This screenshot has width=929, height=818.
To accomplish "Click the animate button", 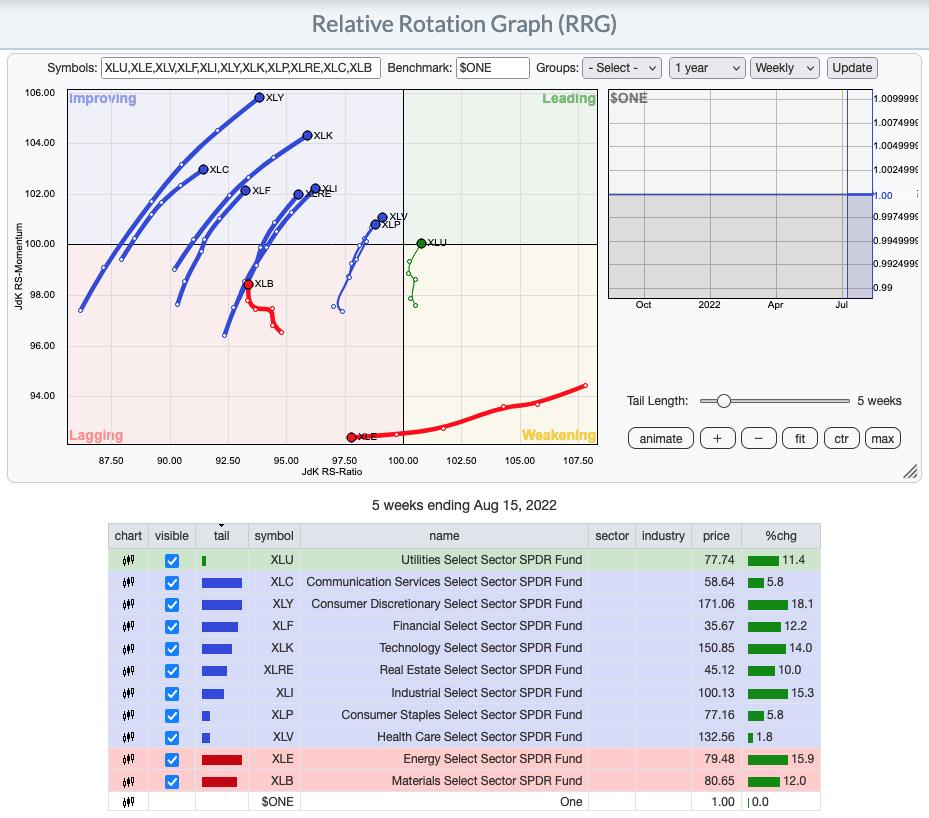I will coord(661,438).
